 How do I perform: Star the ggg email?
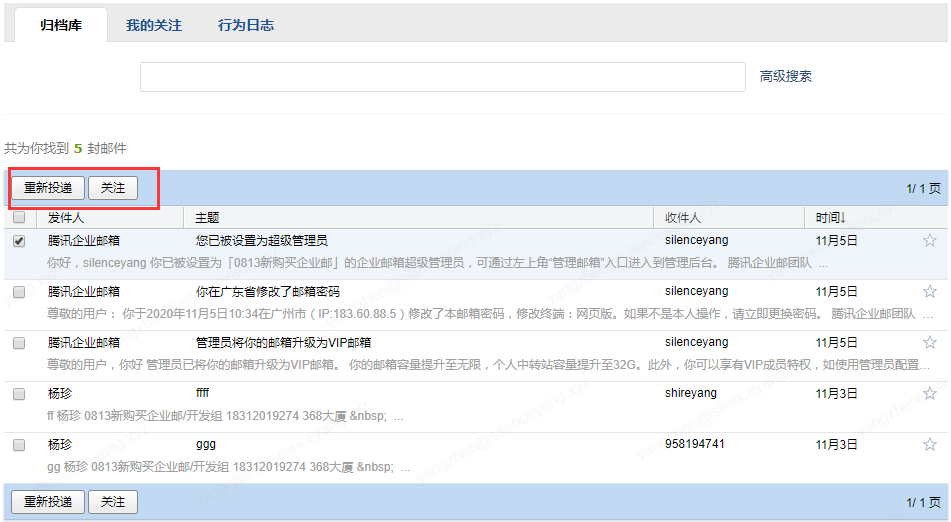pyautogui.click(x=929, y=444)
